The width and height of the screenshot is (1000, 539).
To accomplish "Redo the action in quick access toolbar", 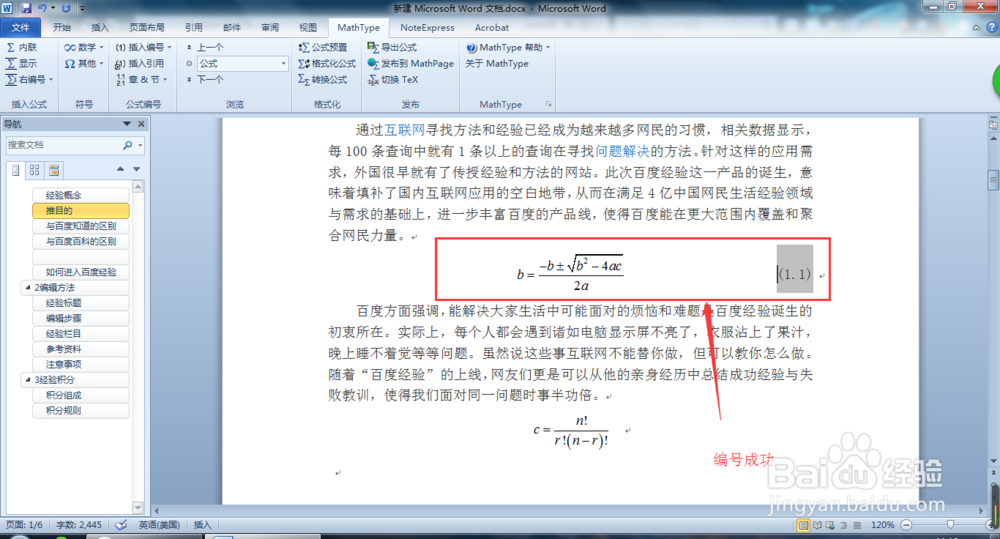I will (x=66, y=8).
